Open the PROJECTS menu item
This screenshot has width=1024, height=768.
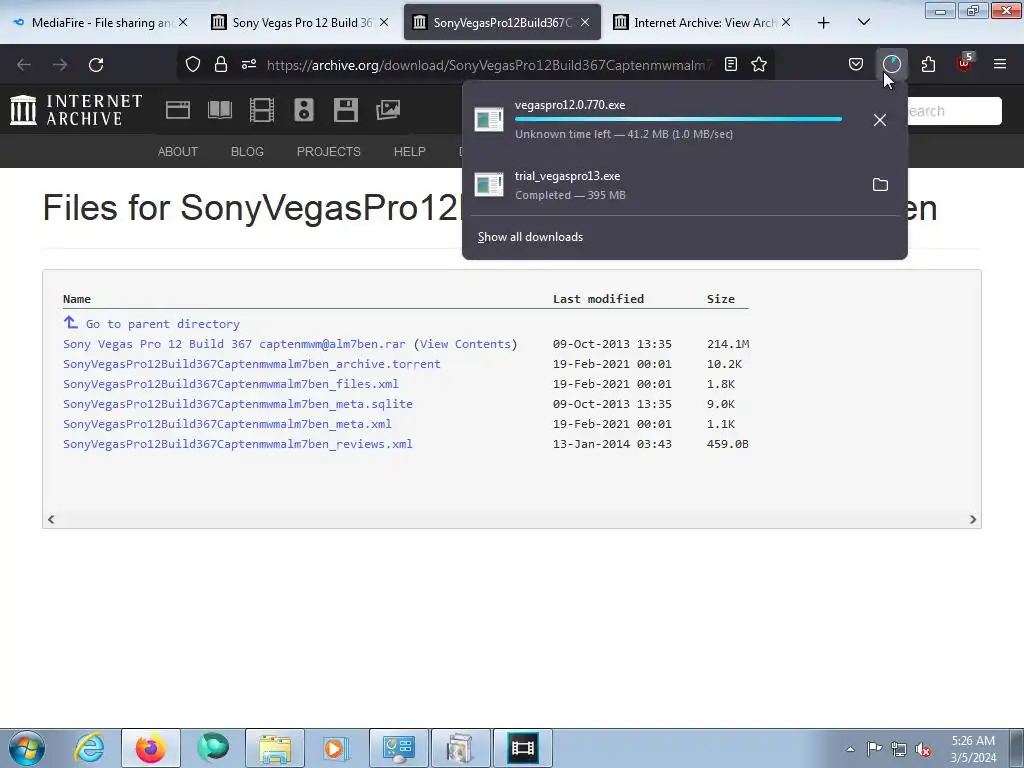click(x=328, y=152)
